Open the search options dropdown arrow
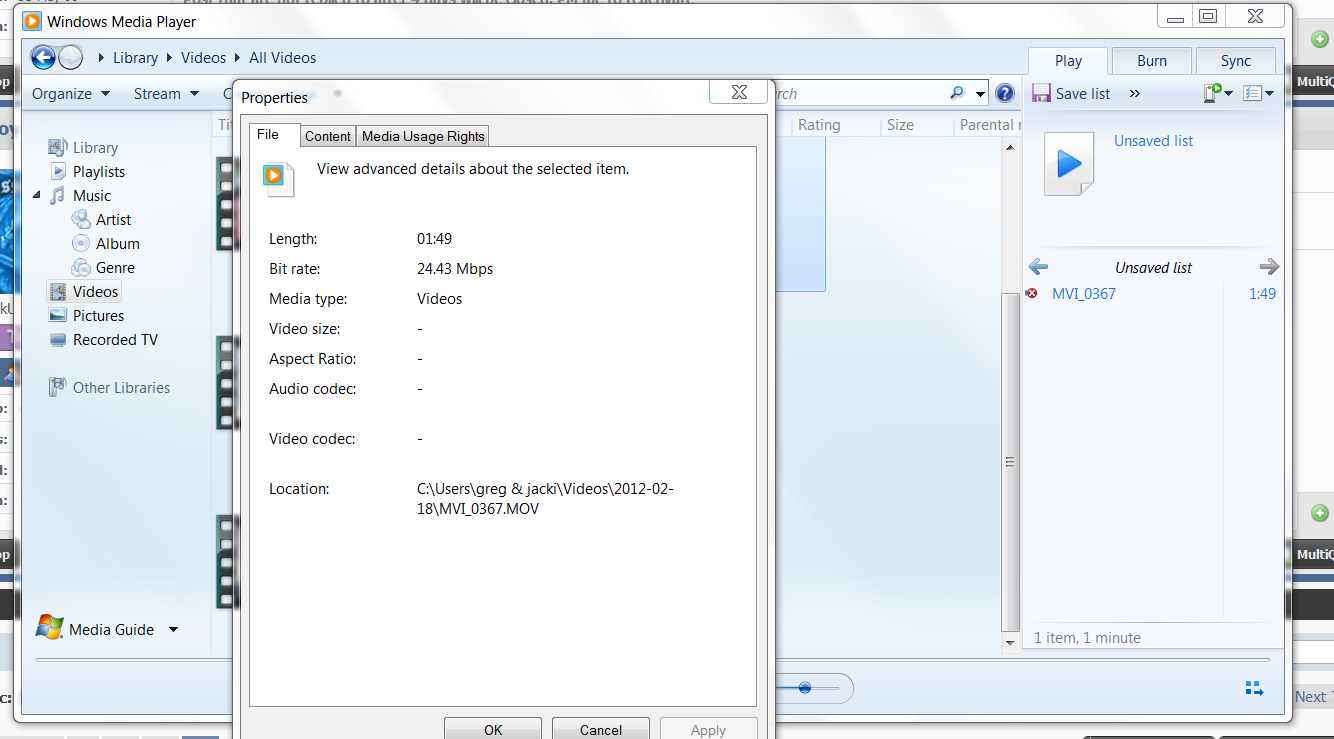 (980, 94)
